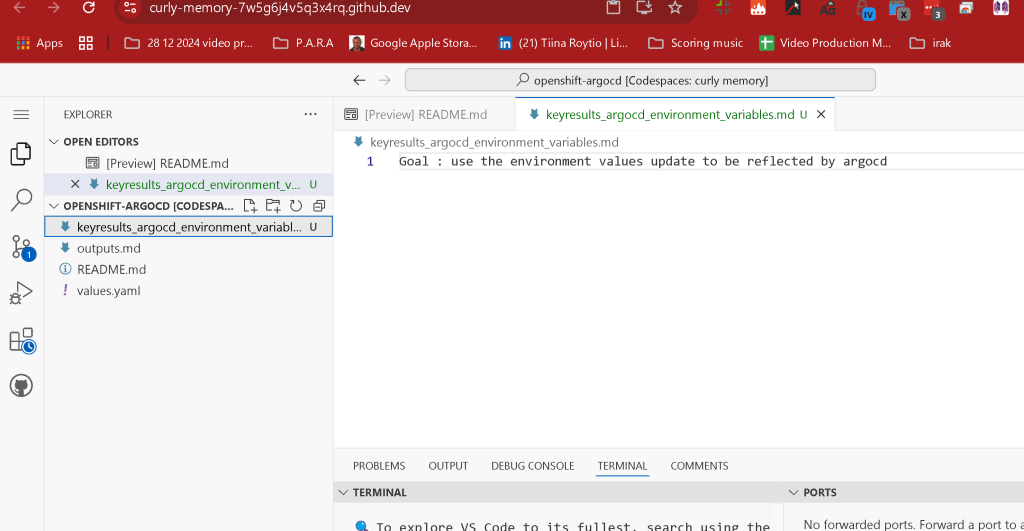Screen dimensions: 1024x531
Task: Open Source Control view with 1 badge
Action: (x=22, y=248)
